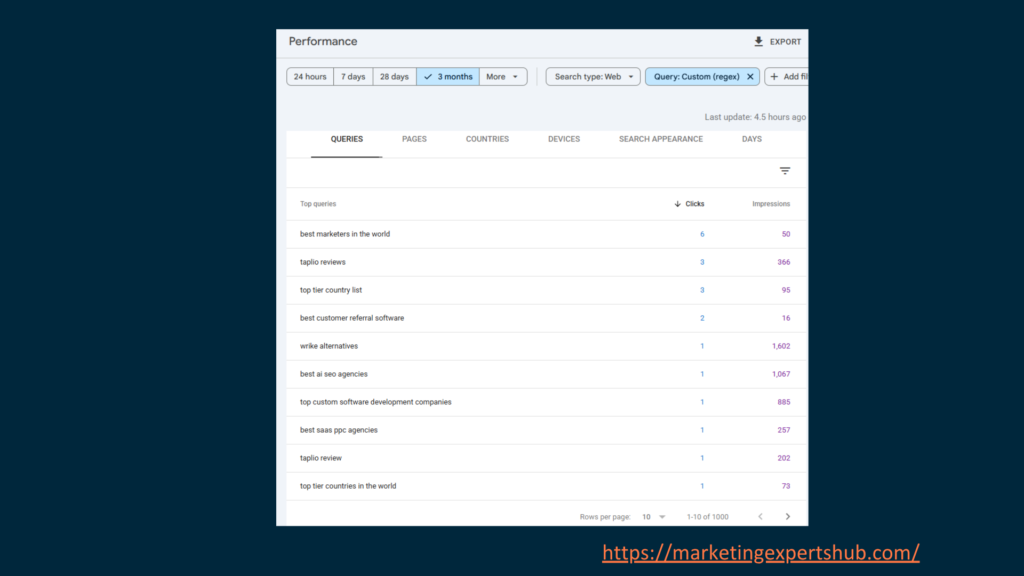Click the Export download icon
The height and width of the screenshot is (576, 1024).
click(x=758, y=42)
